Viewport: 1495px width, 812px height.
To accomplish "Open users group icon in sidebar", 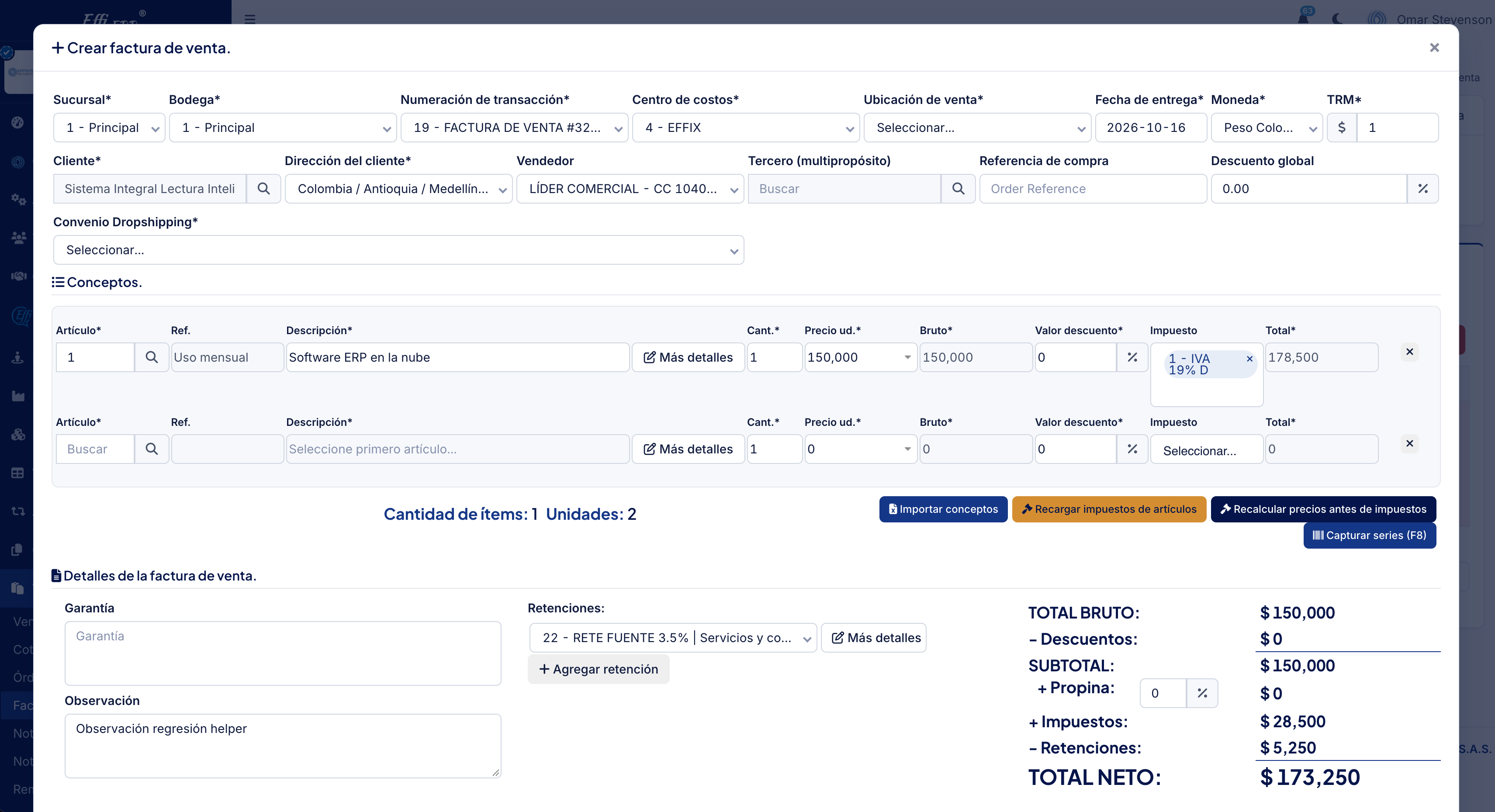I will 18,237.
